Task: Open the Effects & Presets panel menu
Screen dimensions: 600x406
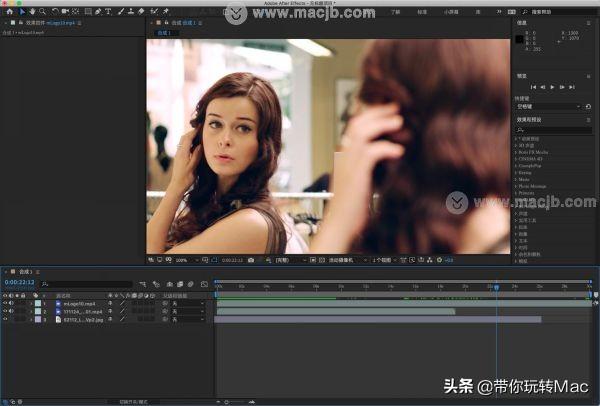Action: 589,120
